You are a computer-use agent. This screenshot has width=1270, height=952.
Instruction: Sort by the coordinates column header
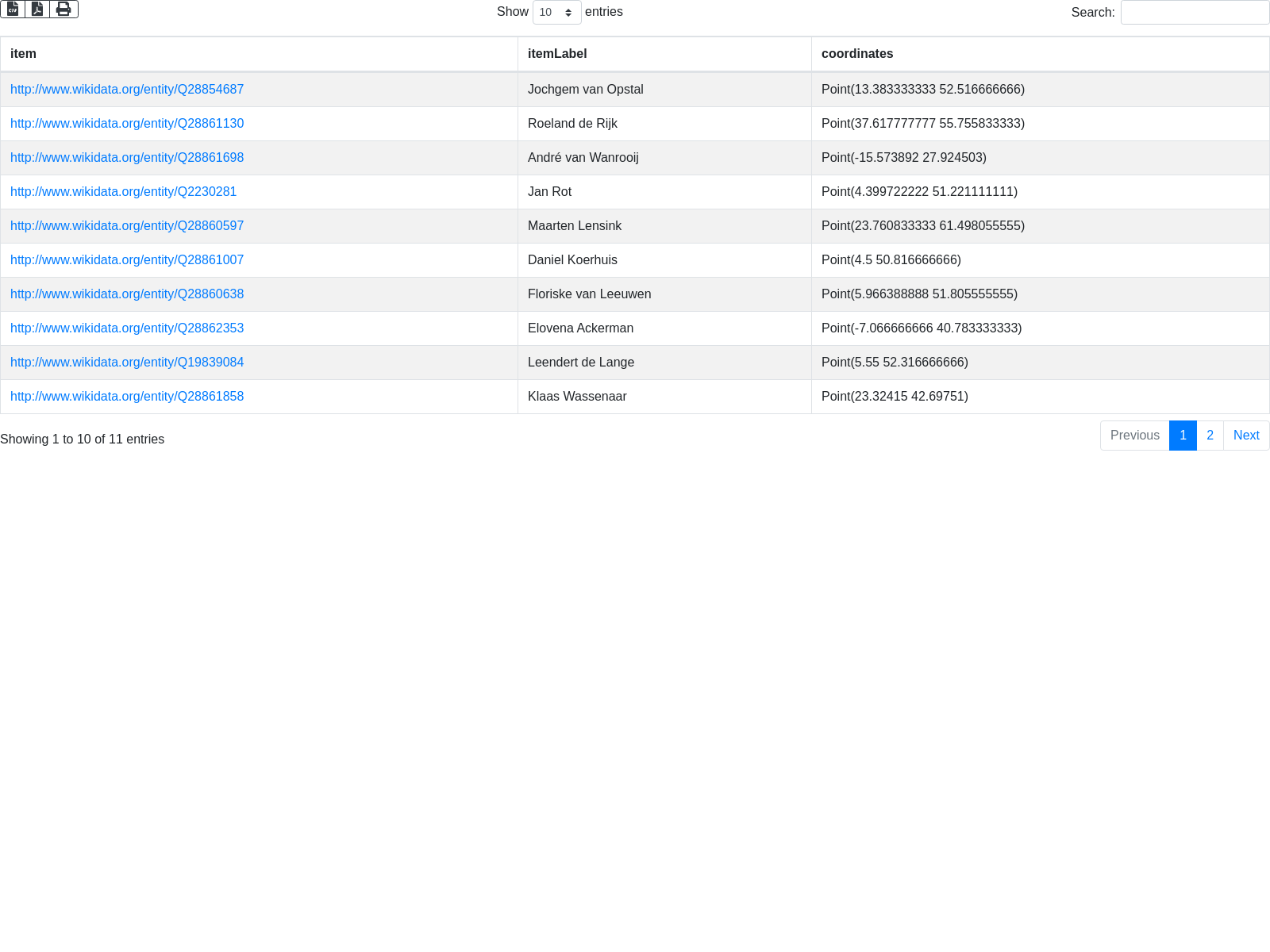pos(857,54)
